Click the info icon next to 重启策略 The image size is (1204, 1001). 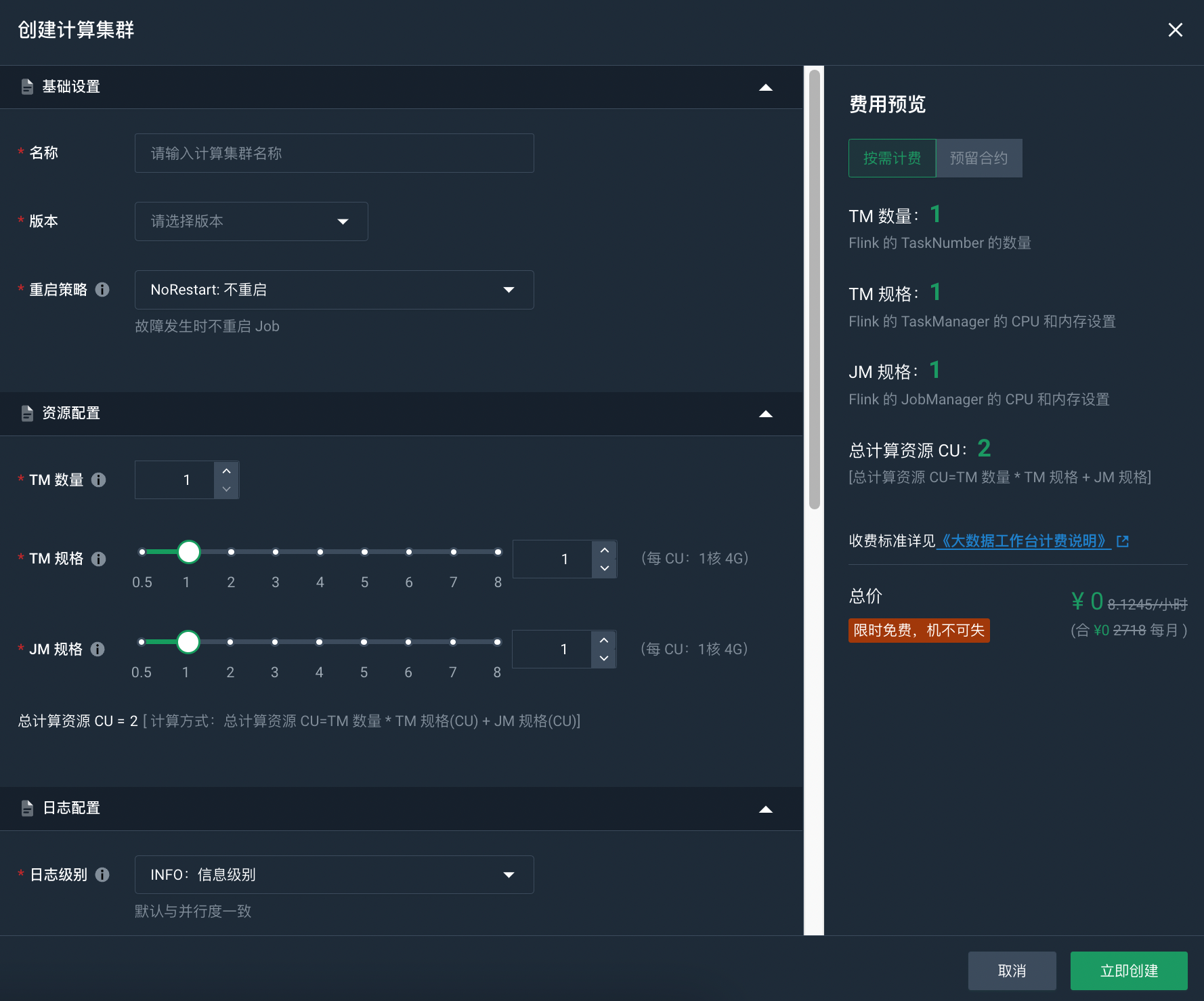coord(102,290)
